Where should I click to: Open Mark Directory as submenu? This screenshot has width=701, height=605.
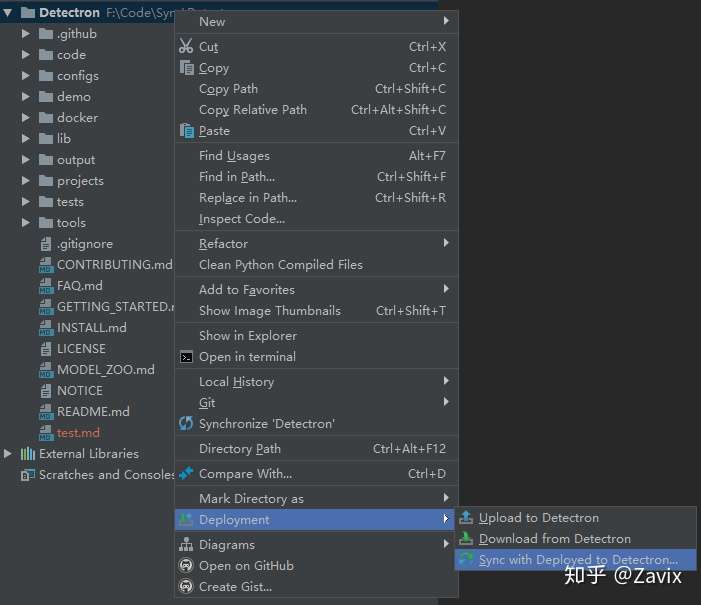coord(317,499)
